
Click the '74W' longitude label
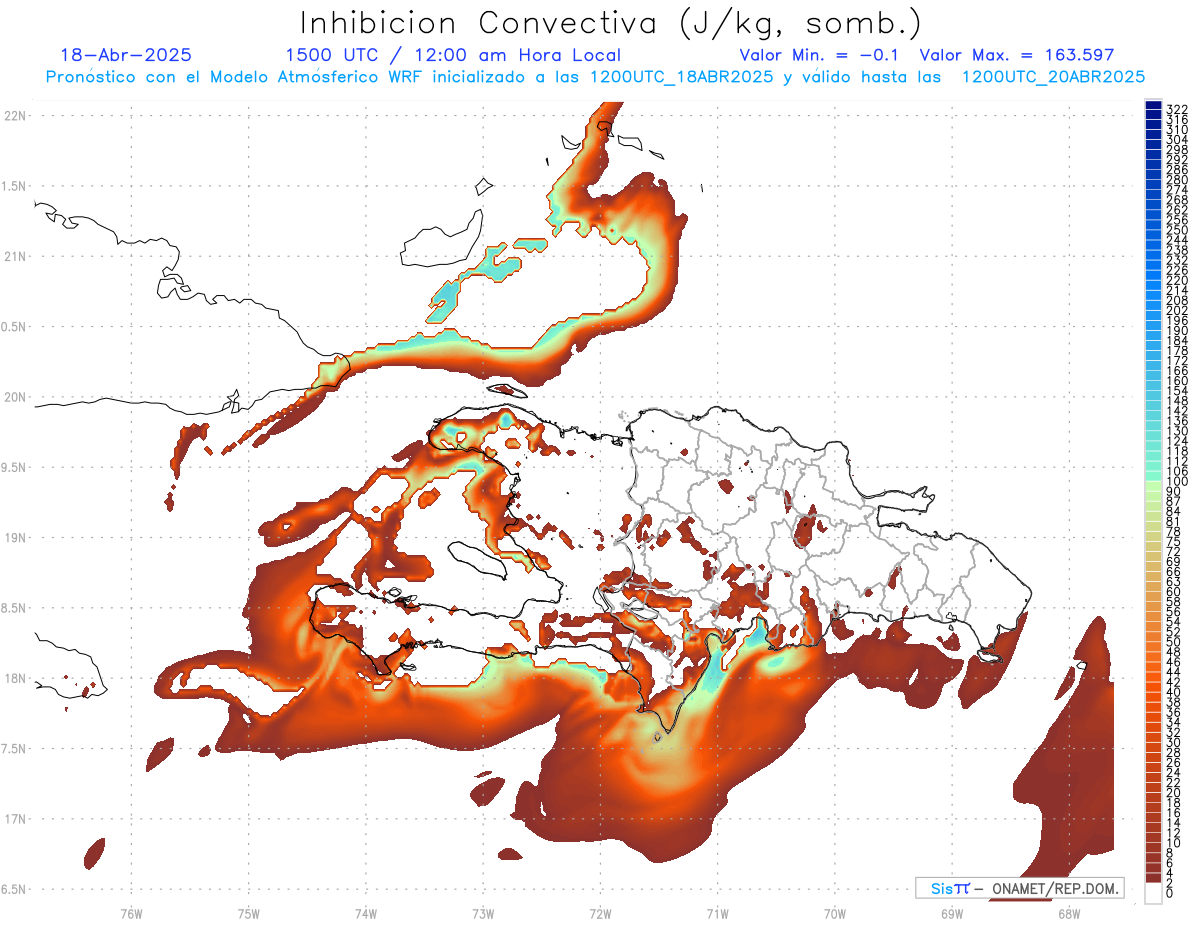(366, 913)
